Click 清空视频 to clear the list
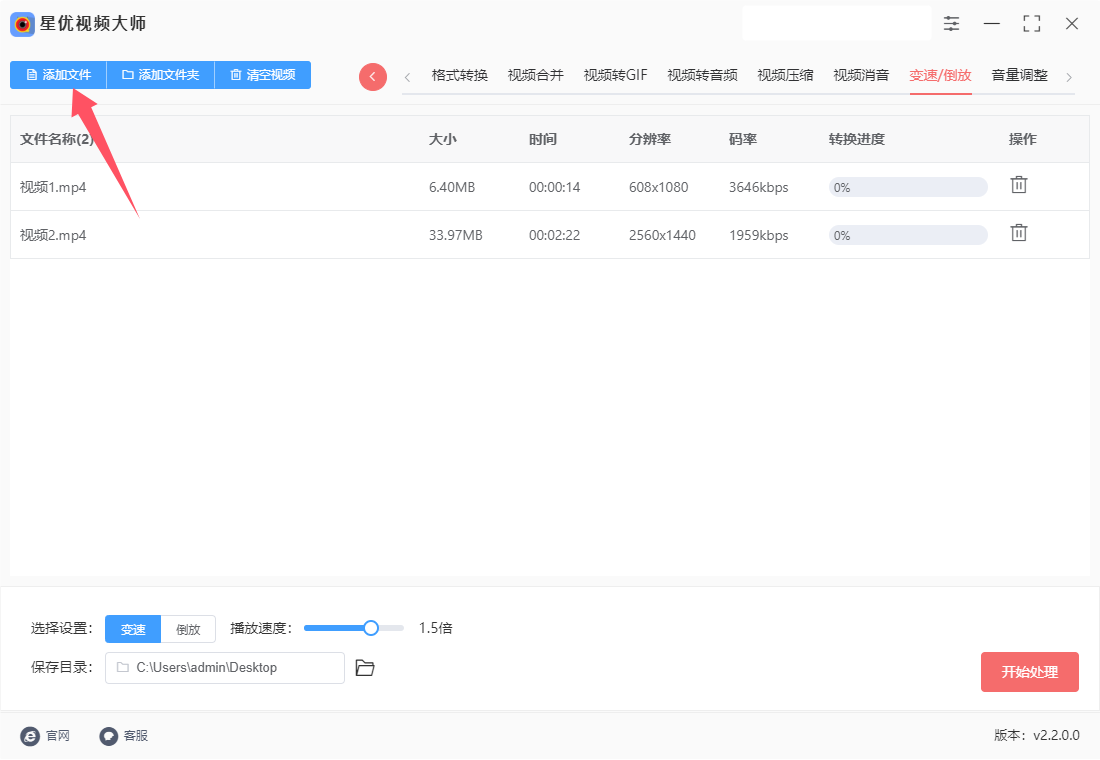This screenshot has height=760, width=1100. 262,74
